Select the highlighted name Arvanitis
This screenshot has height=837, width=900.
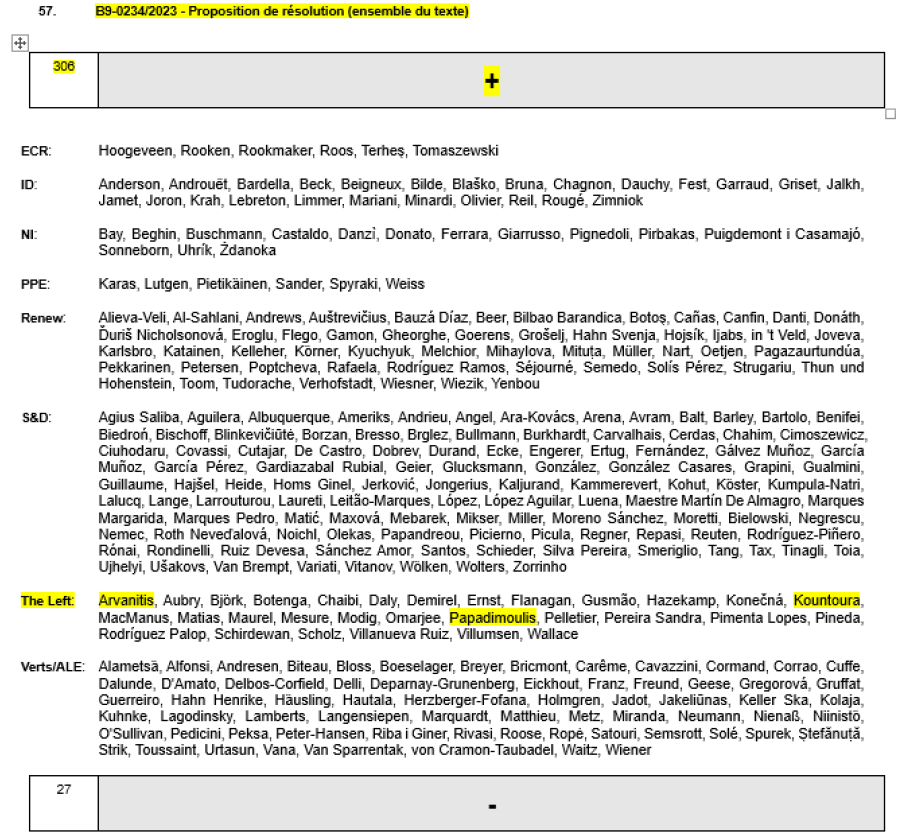(126, 600)
